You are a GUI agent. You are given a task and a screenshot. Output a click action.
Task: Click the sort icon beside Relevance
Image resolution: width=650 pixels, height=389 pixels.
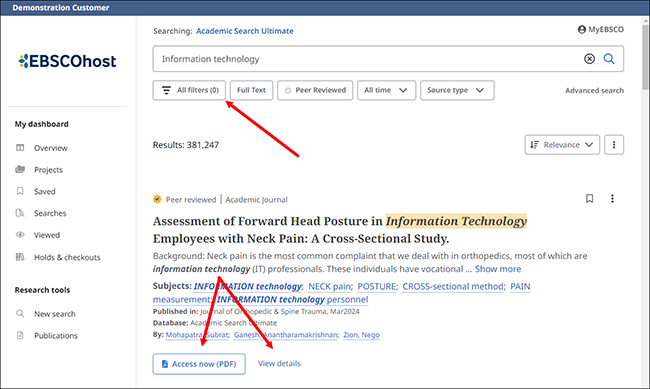(534, 145)
